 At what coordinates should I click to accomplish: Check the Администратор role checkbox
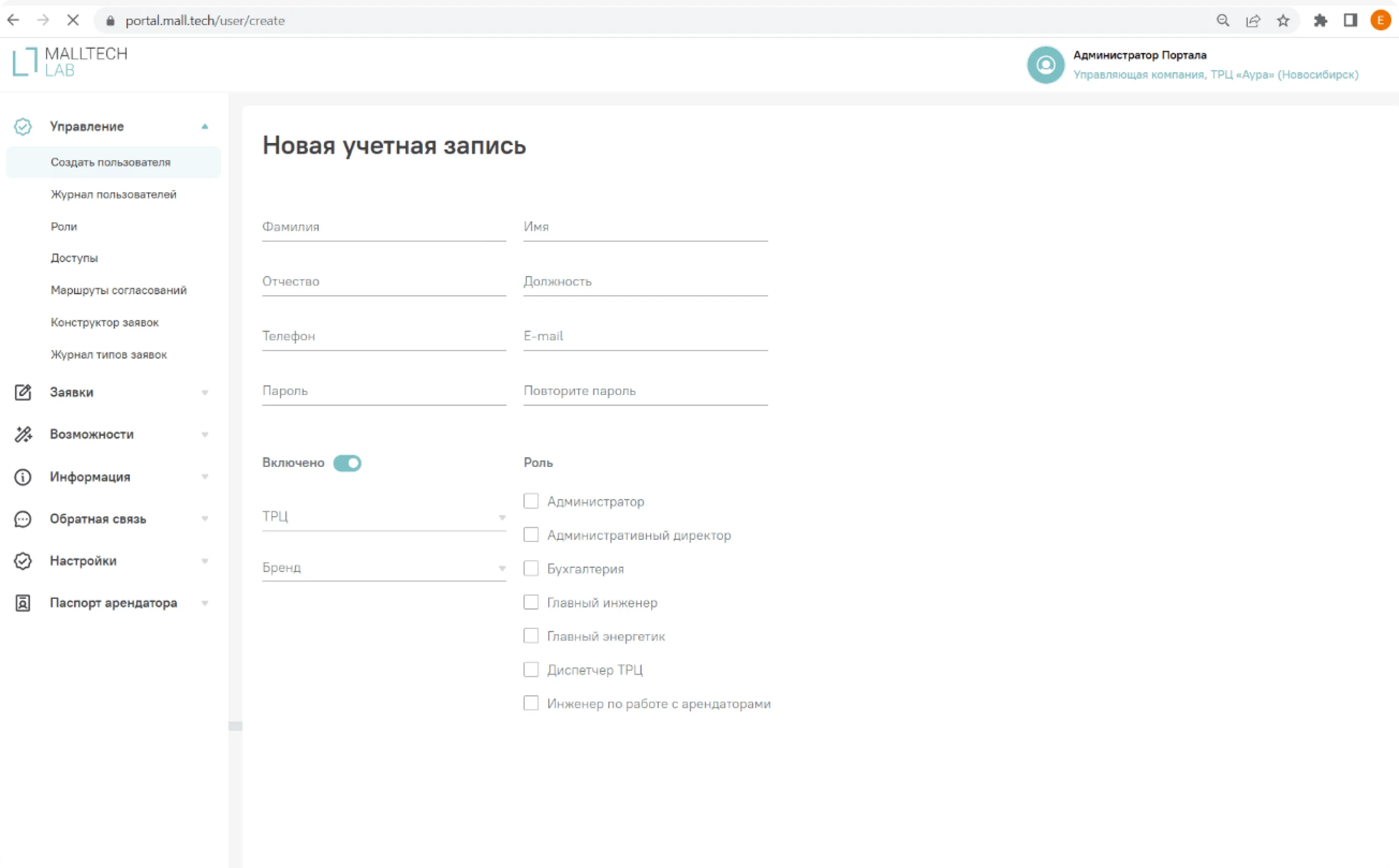[x=531, y=501]
